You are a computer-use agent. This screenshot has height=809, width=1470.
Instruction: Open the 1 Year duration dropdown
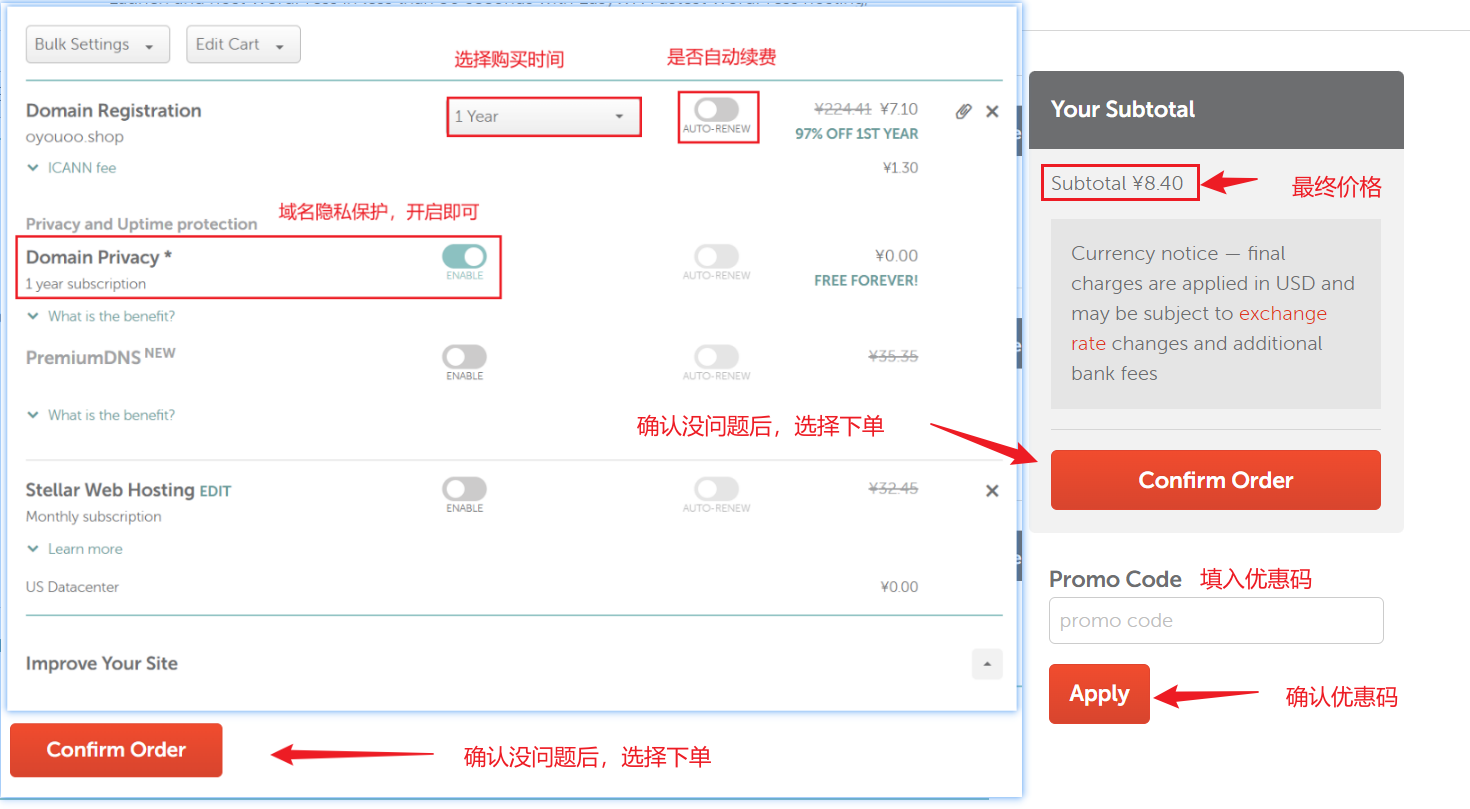click(x=543, y=116)
